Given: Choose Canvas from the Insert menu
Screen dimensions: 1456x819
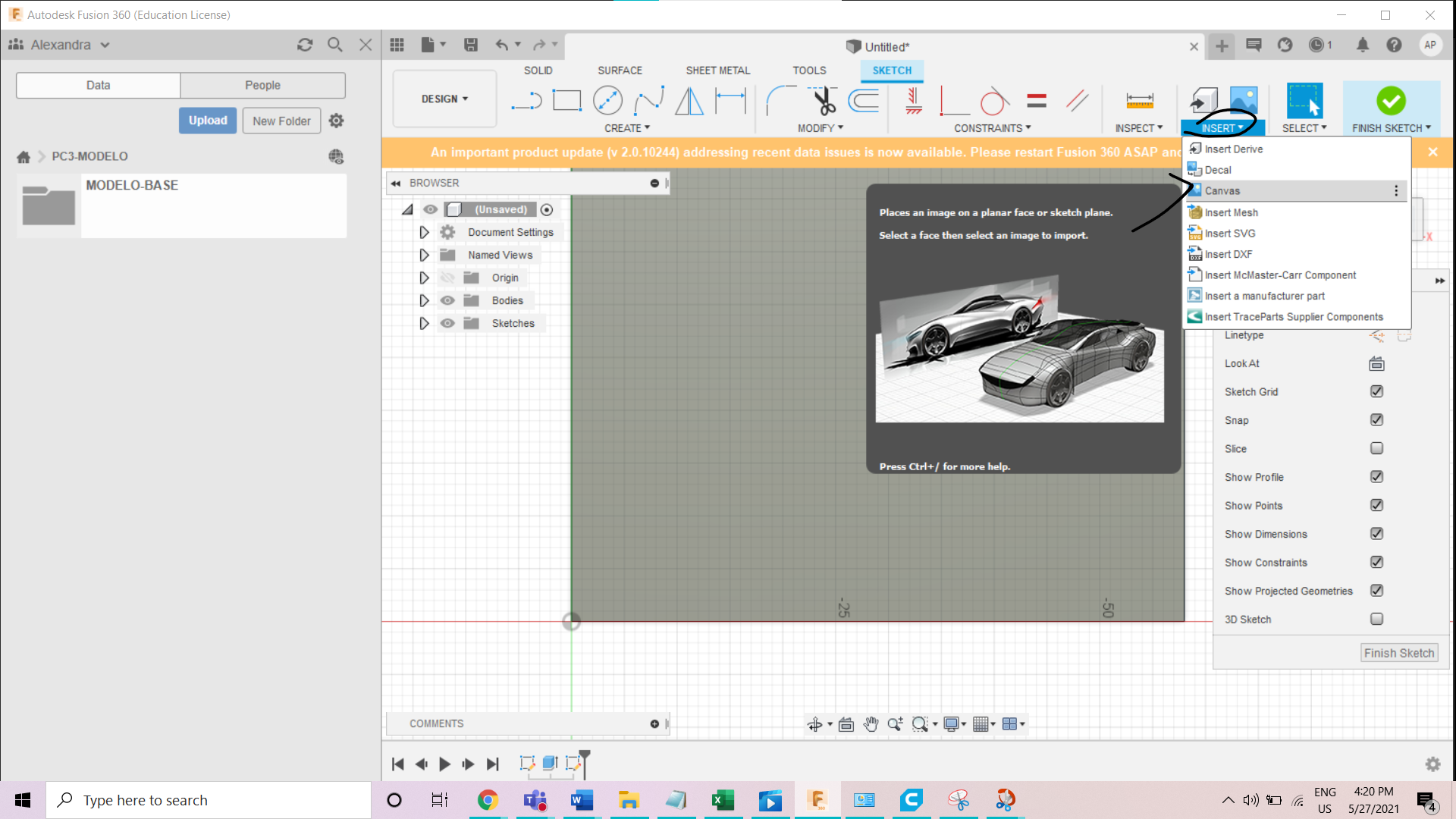Looking at the screenshot, I should pyautogui.click(x=1222, y=191).
